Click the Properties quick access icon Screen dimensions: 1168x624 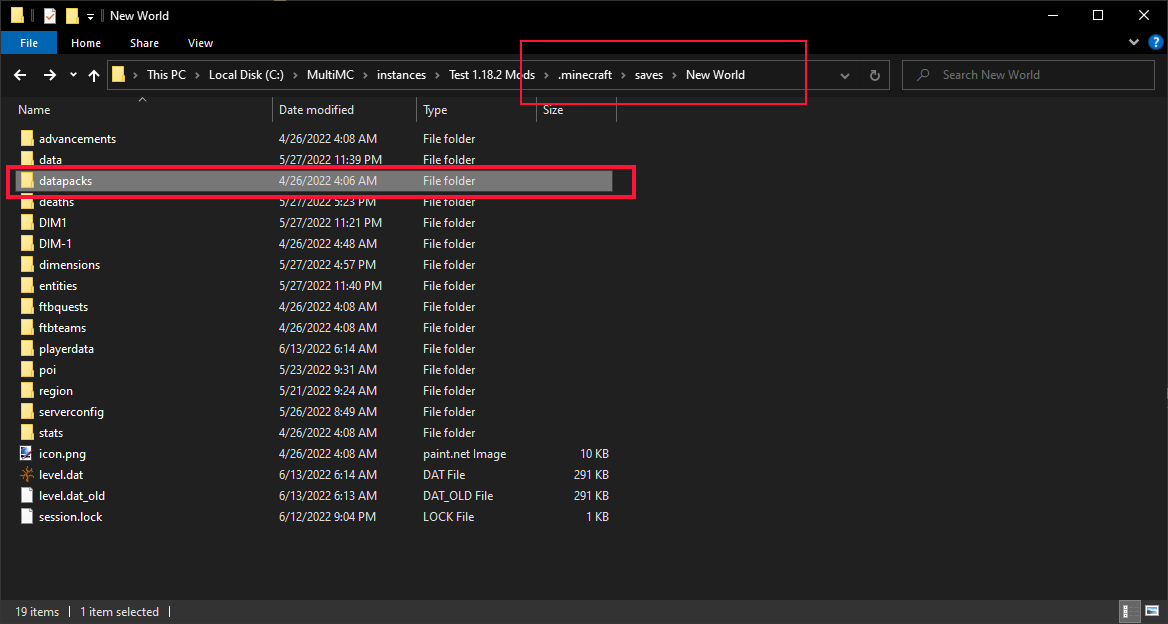[49, 16]
